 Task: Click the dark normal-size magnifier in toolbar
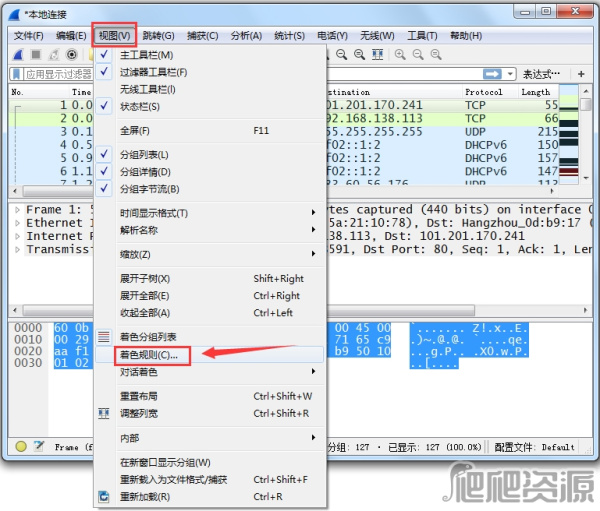pos(359,55)
